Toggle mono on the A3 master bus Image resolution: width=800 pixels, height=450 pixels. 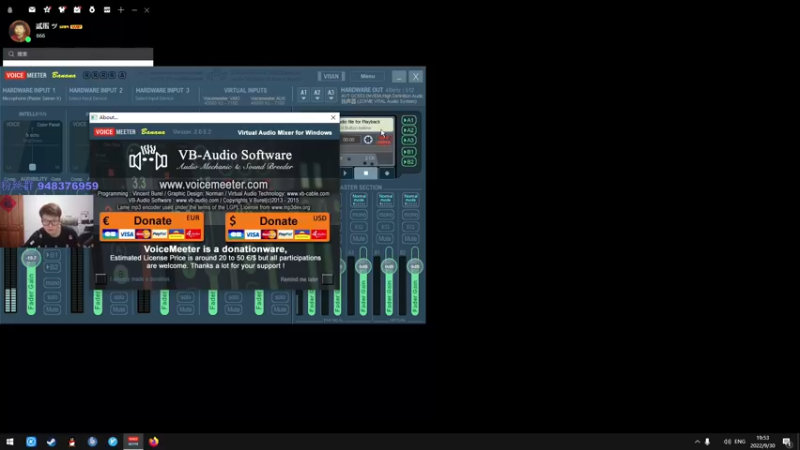click(x=359, y=215)
